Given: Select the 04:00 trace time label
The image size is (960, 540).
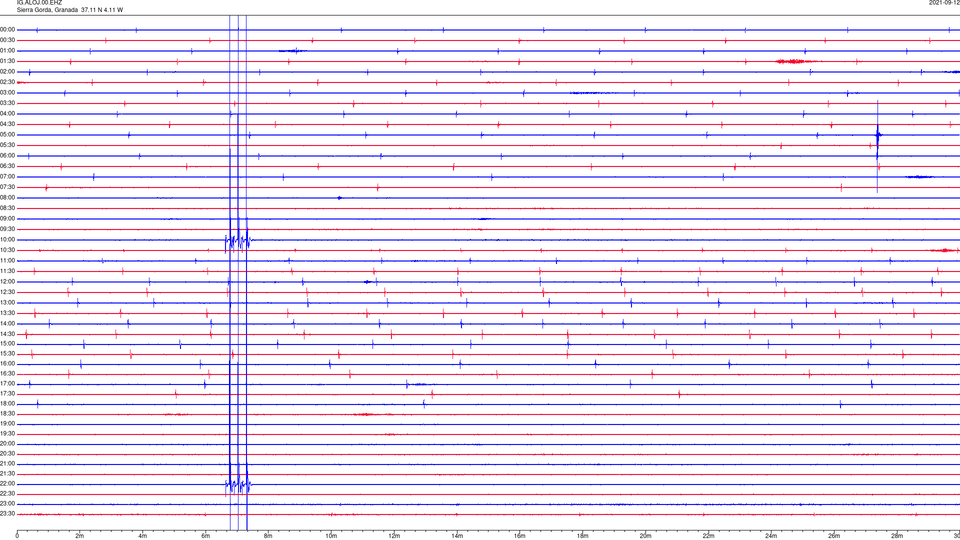Looking at the screenshot, I should 8,114.
